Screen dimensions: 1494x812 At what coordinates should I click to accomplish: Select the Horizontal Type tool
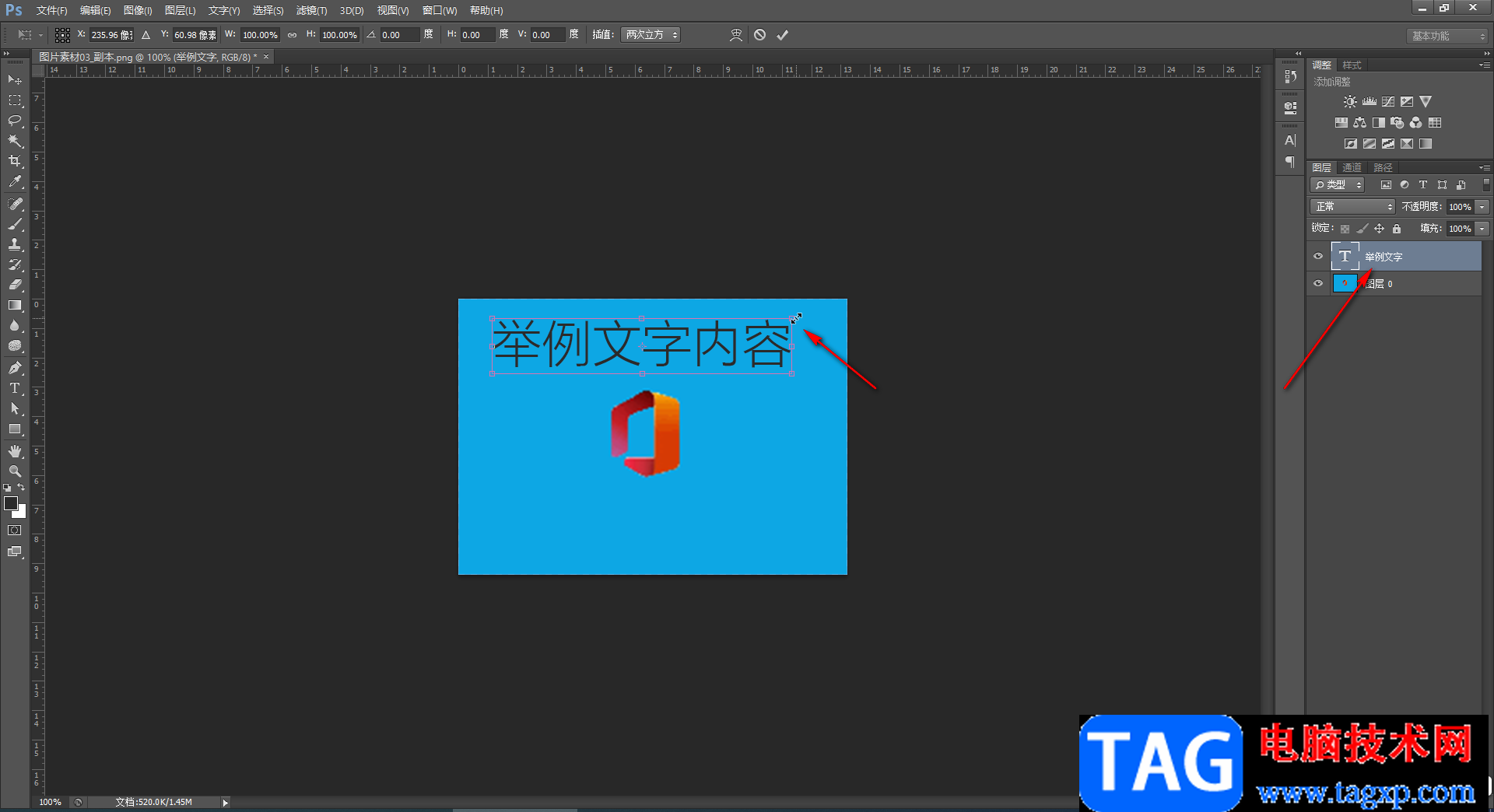[15, 388]
